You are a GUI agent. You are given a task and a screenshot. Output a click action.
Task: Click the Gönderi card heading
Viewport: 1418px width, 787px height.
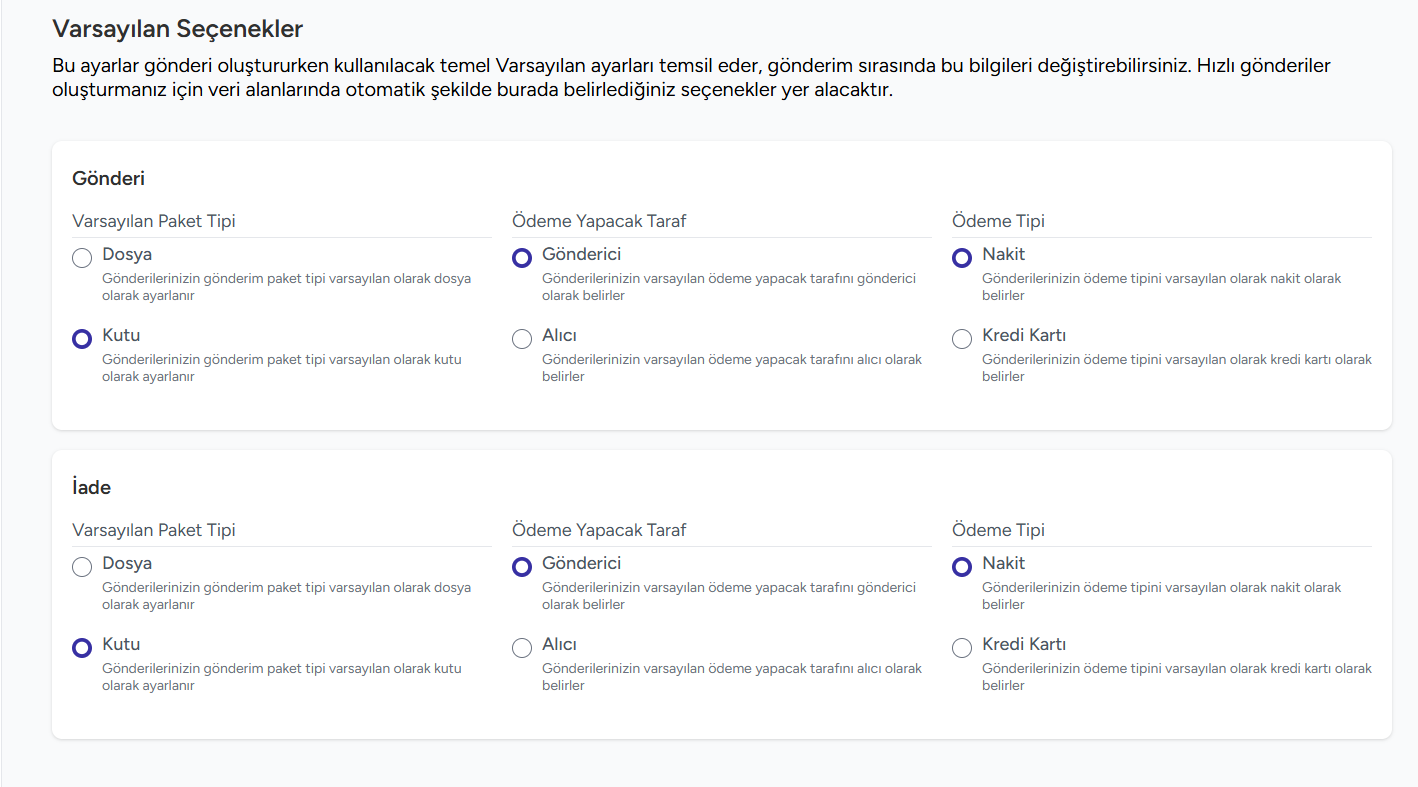pyautogui.click(x=108, y=179)
